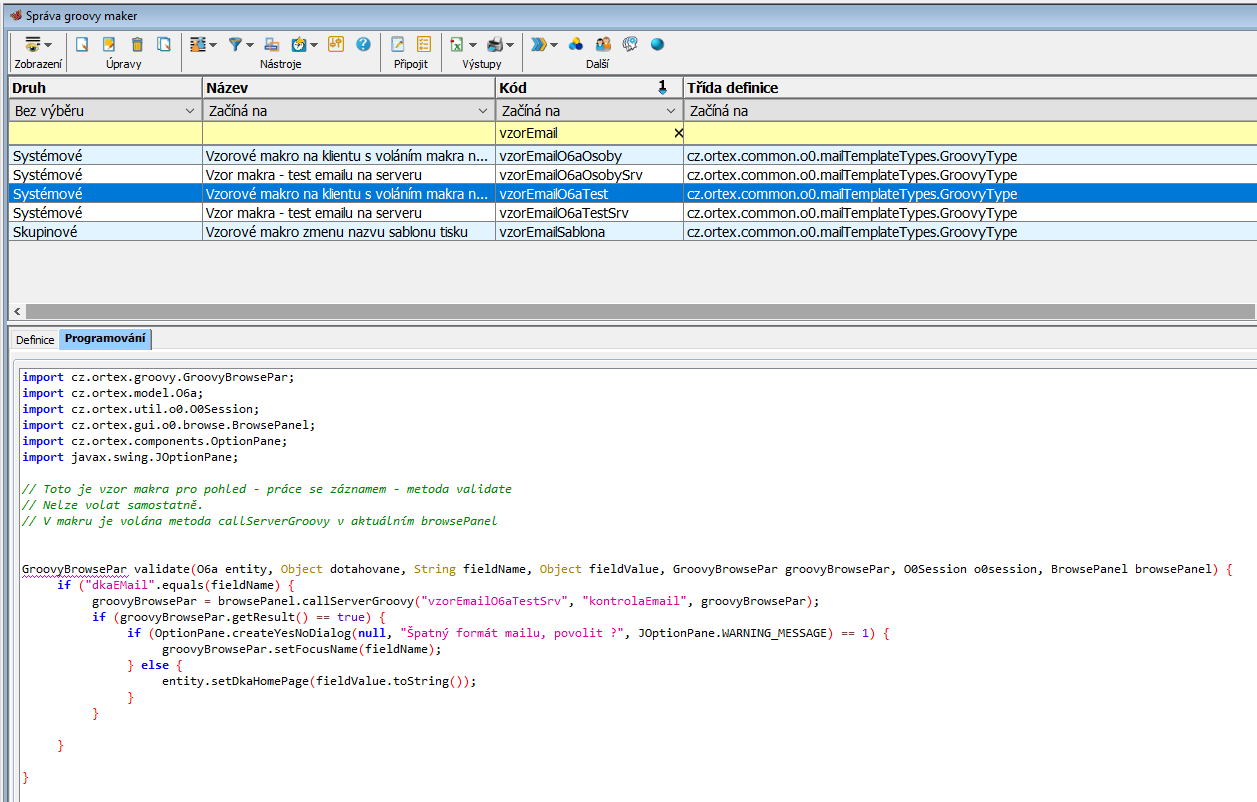
Task: Select the vzorEmailSablona row
Action: (552, 232)
